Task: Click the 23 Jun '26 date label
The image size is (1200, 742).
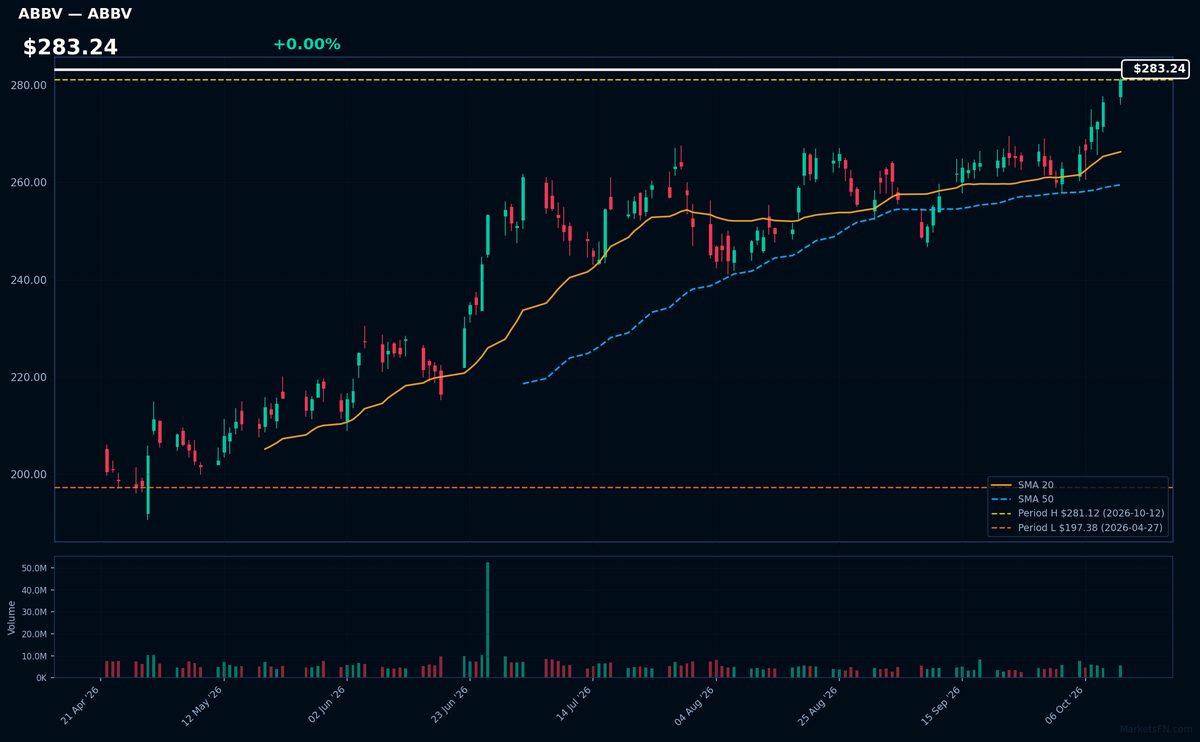Action: pos(450,705)
